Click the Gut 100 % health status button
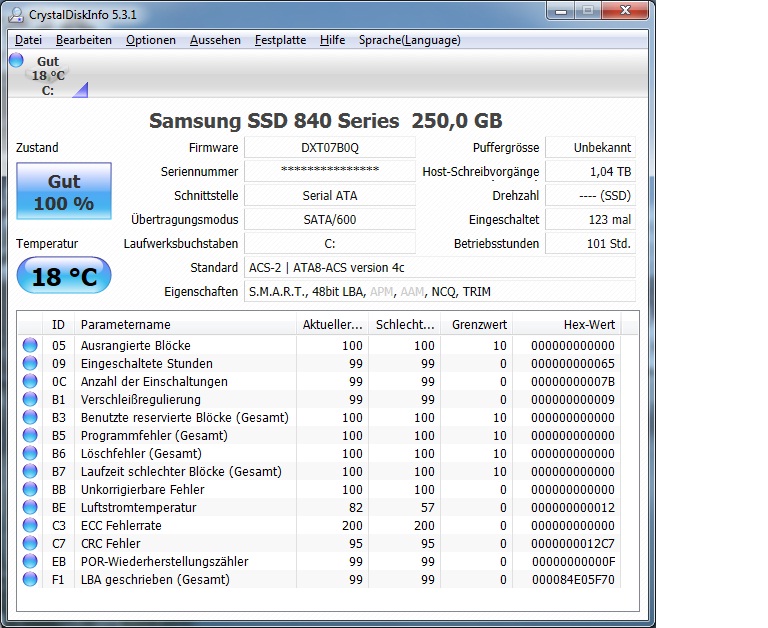 [x=64, y=191]
